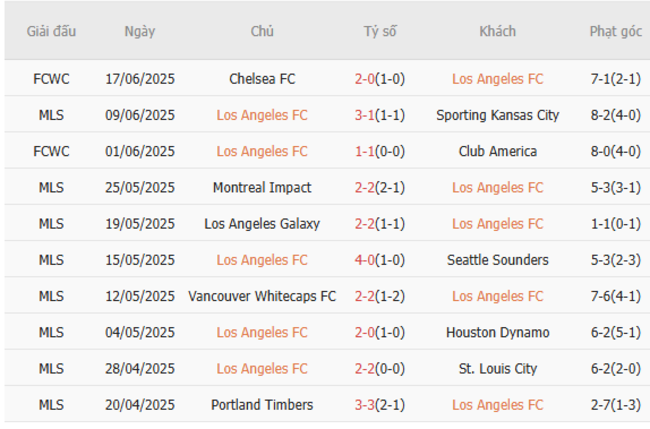Open Vancouver Whitecaps FC team link
The height and width of the screenshot is (429, 650).
(262, 296)
